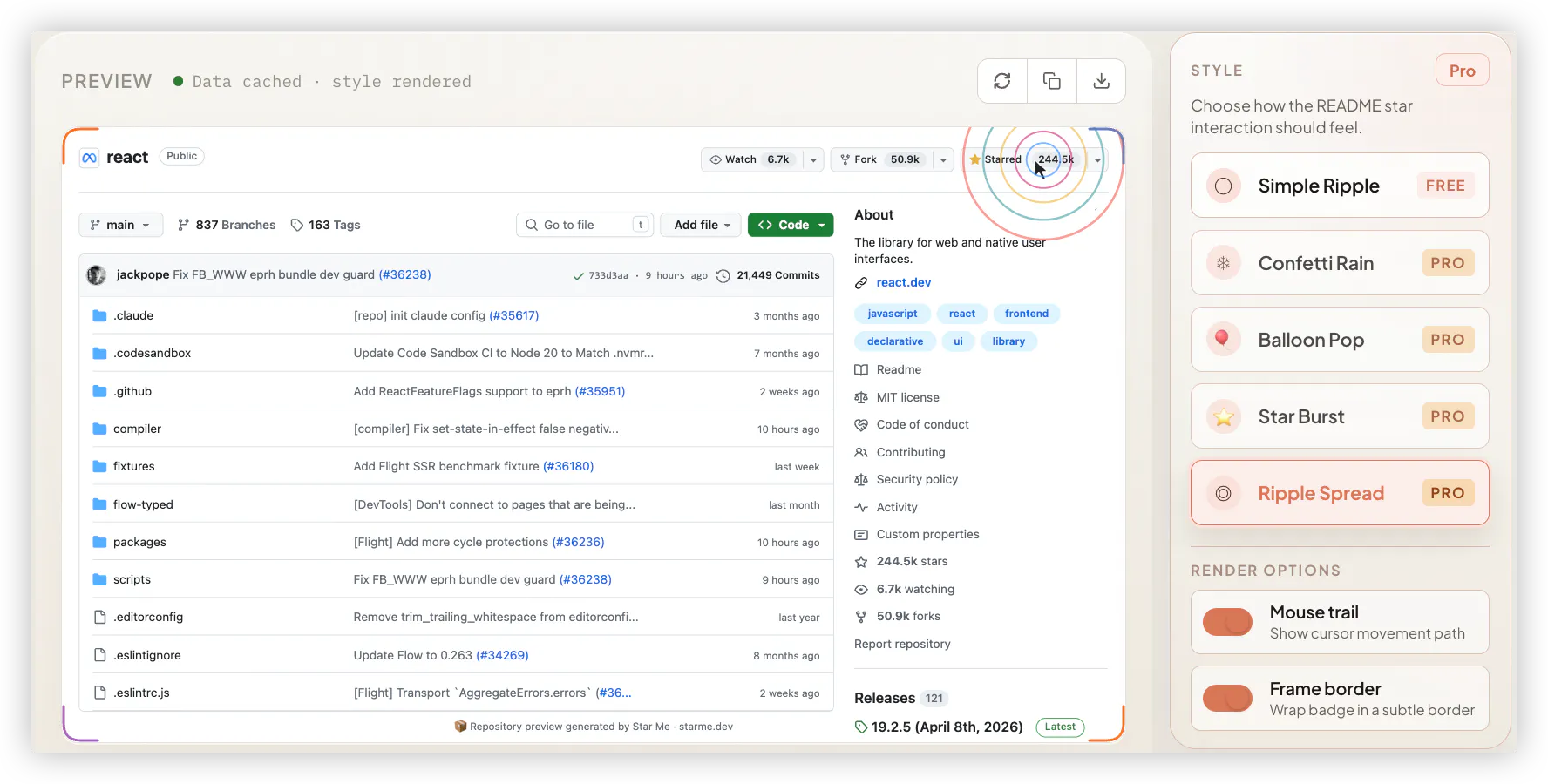Open the Security policy link
The height and width of the screenshot is (784, 1548).
click(x=917, y=479)
